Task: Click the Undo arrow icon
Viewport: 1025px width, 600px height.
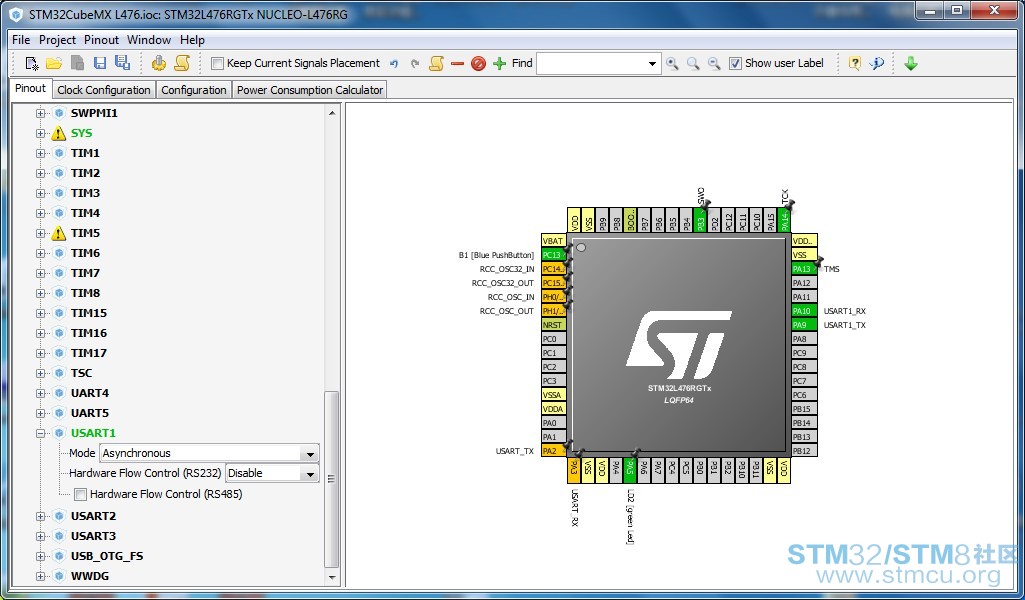Action: [x=394, y=63]
